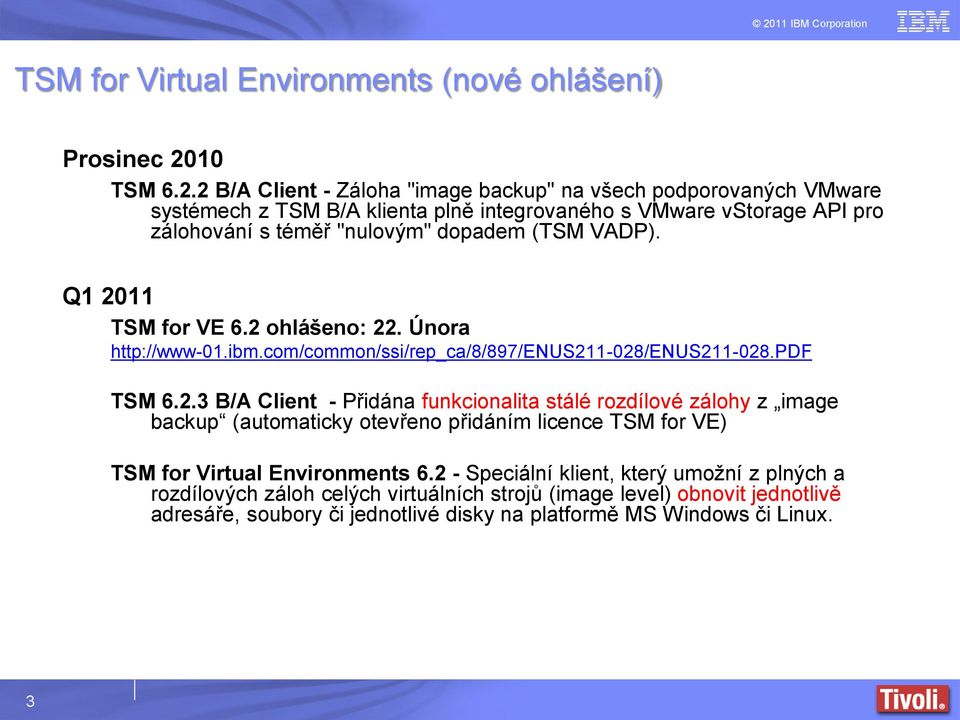Click the 'Prosinec 2010' heading
The width and height of the screenshot is (960, 720).
[x=143, y=159]
